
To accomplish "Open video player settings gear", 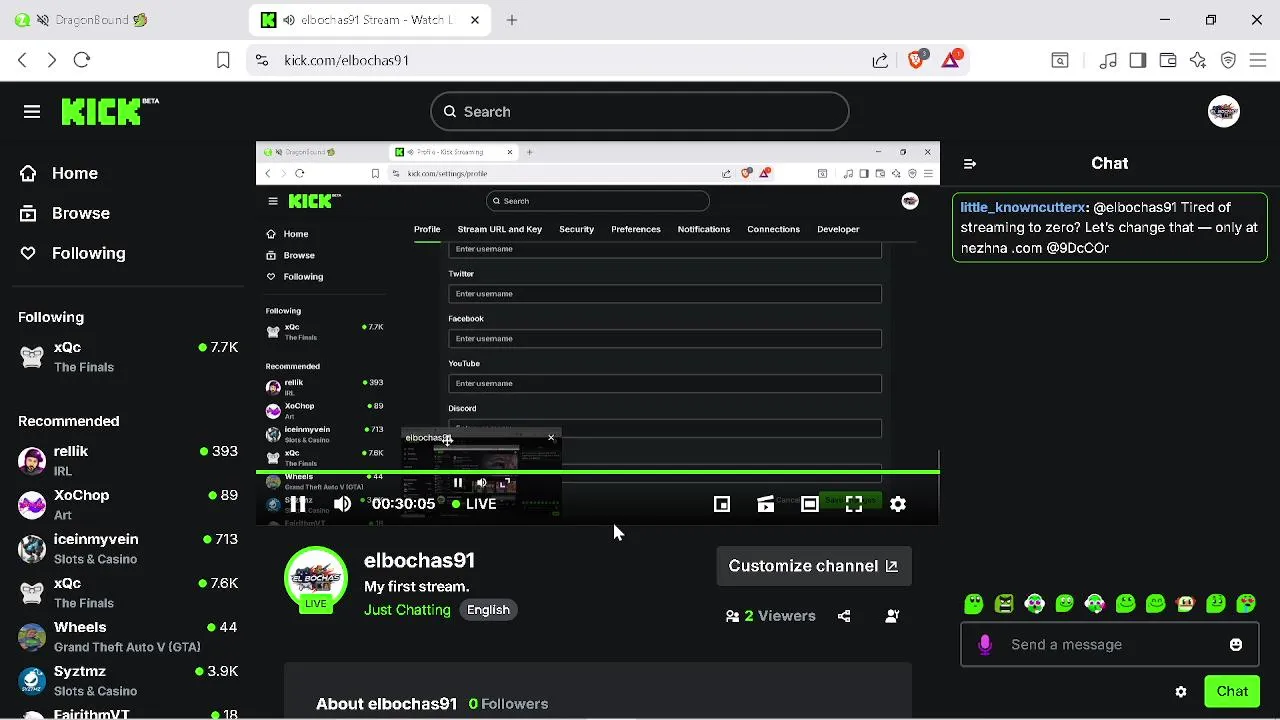I will coord(898,504).
